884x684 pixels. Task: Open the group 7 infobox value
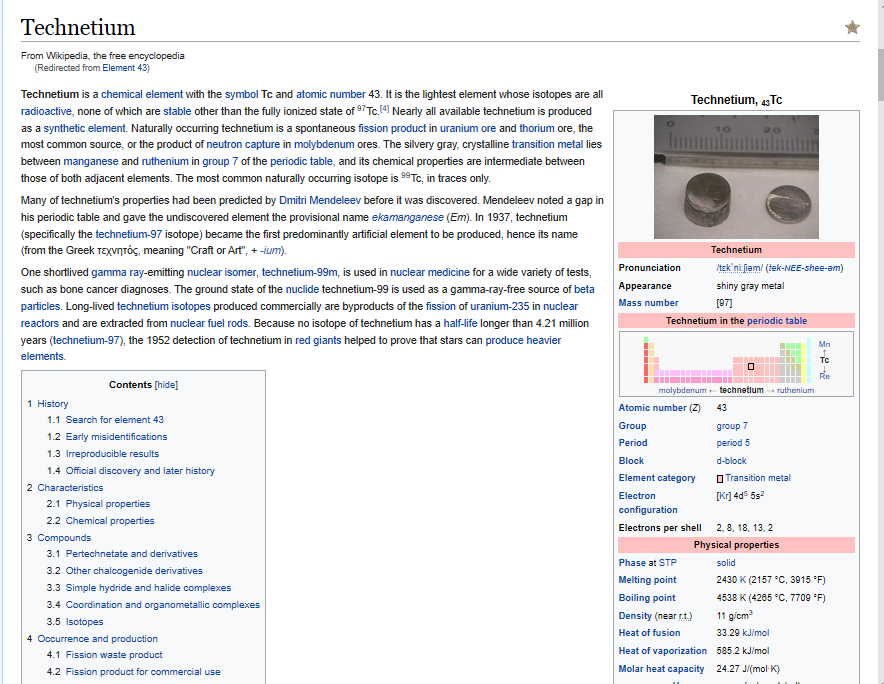pos(732,426)
